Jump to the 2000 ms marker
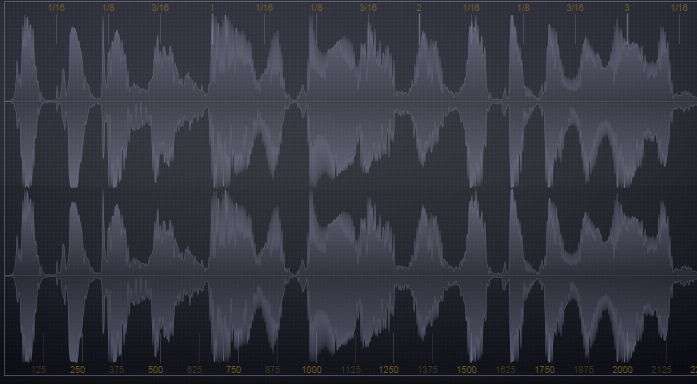 coord(622,370)
